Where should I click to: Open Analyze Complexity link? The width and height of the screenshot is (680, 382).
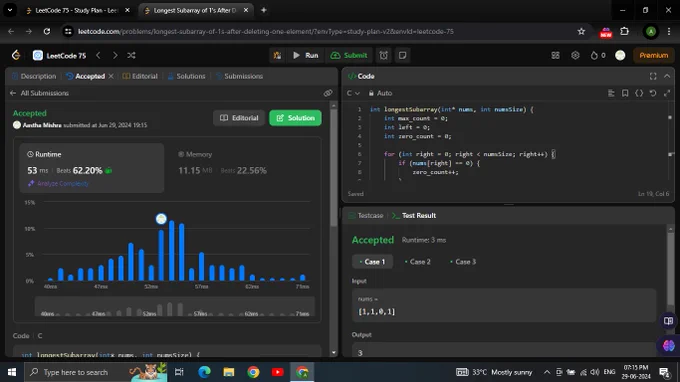(x=58, y=183)
